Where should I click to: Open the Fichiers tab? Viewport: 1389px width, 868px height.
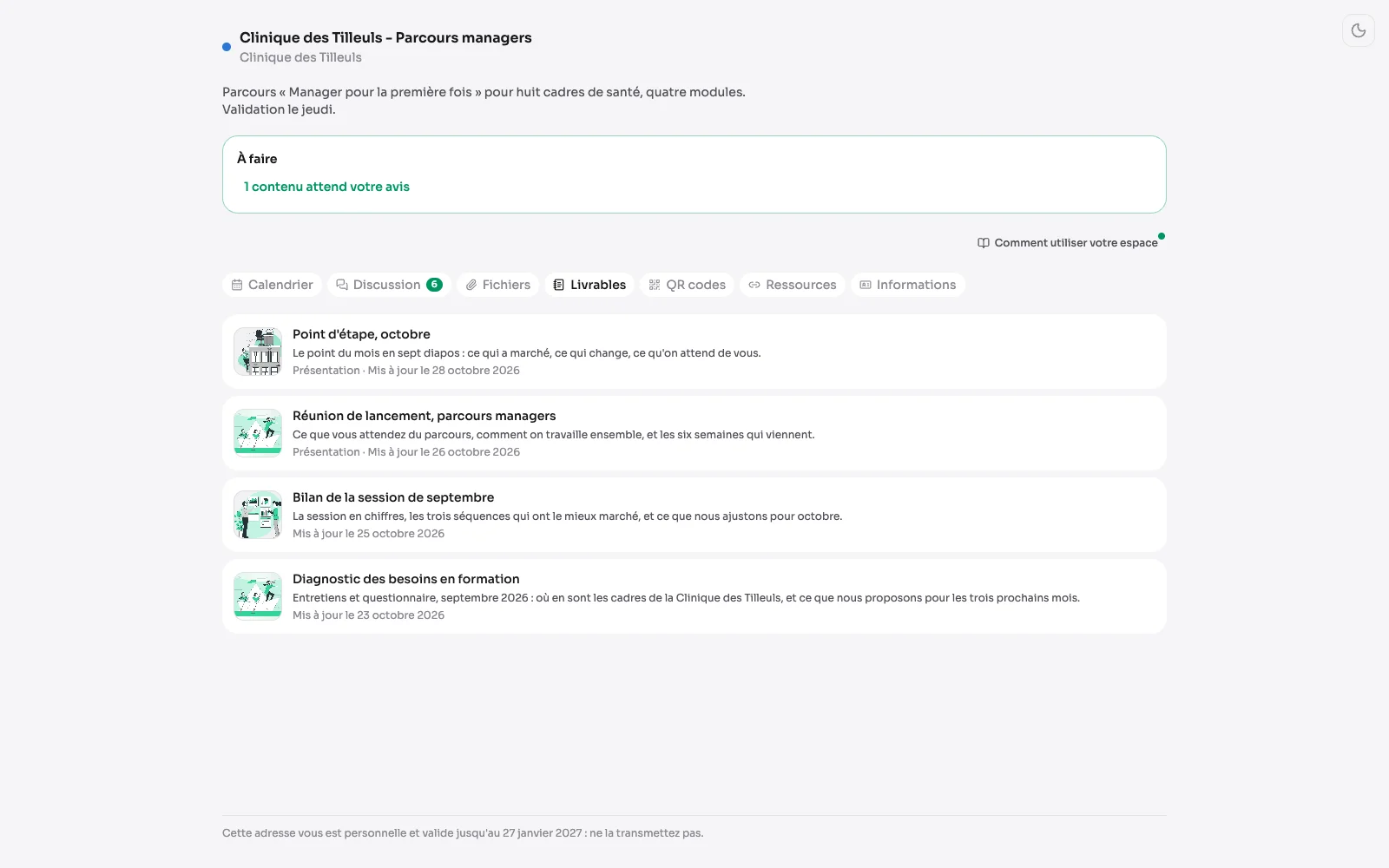coord(497,285)
